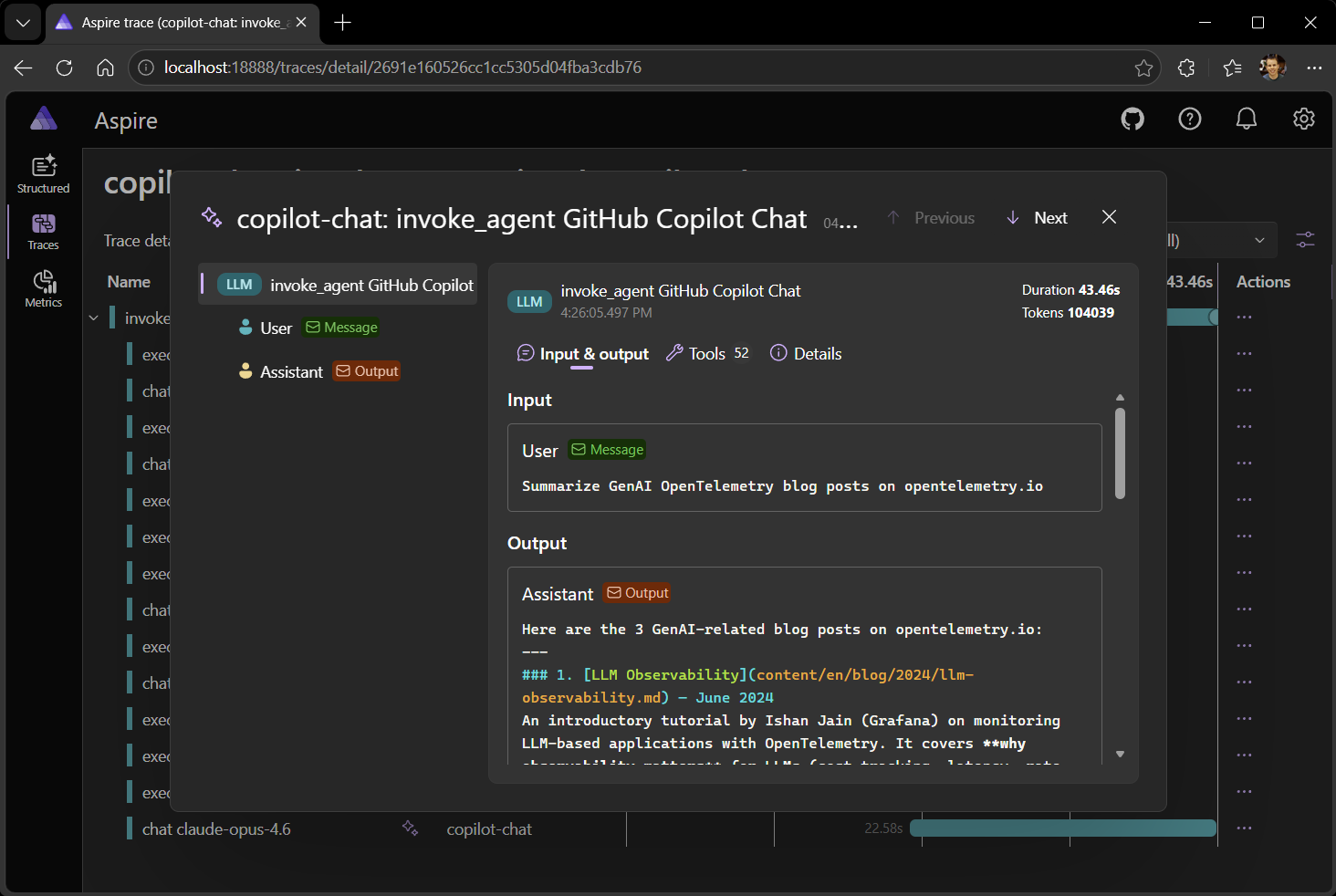The image size is (1336, 896).
Task: Click browser Back button
Action: click(24, 68)
